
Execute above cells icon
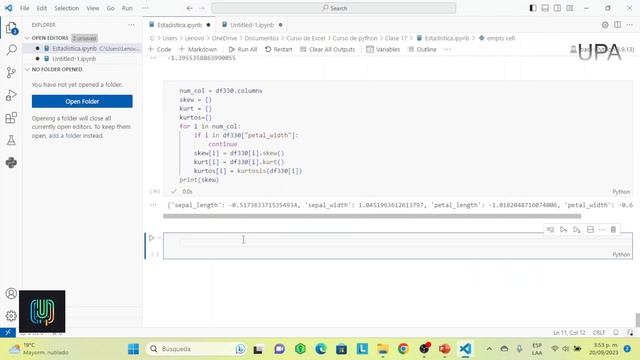564,230
